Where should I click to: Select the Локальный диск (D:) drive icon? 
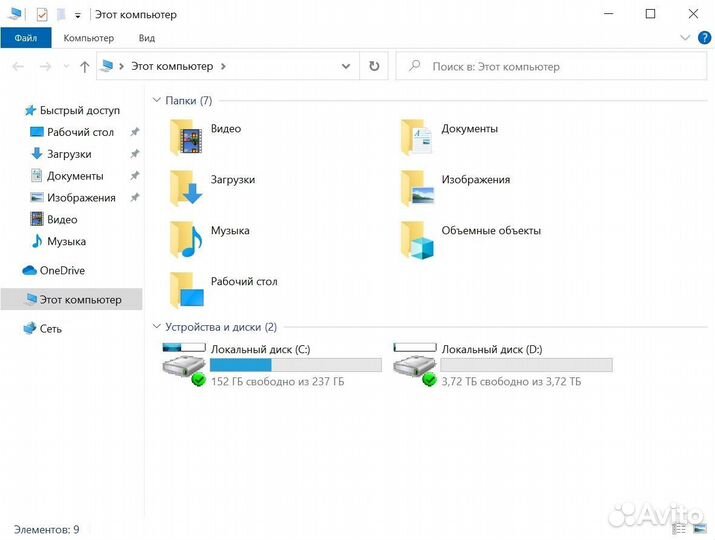point(415,365)
